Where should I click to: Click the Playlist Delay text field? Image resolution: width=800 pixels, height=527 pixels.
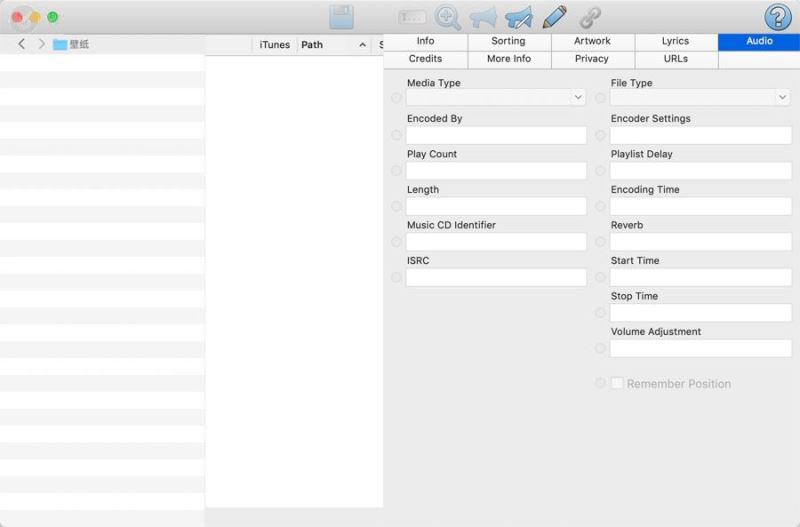point(701,171)
